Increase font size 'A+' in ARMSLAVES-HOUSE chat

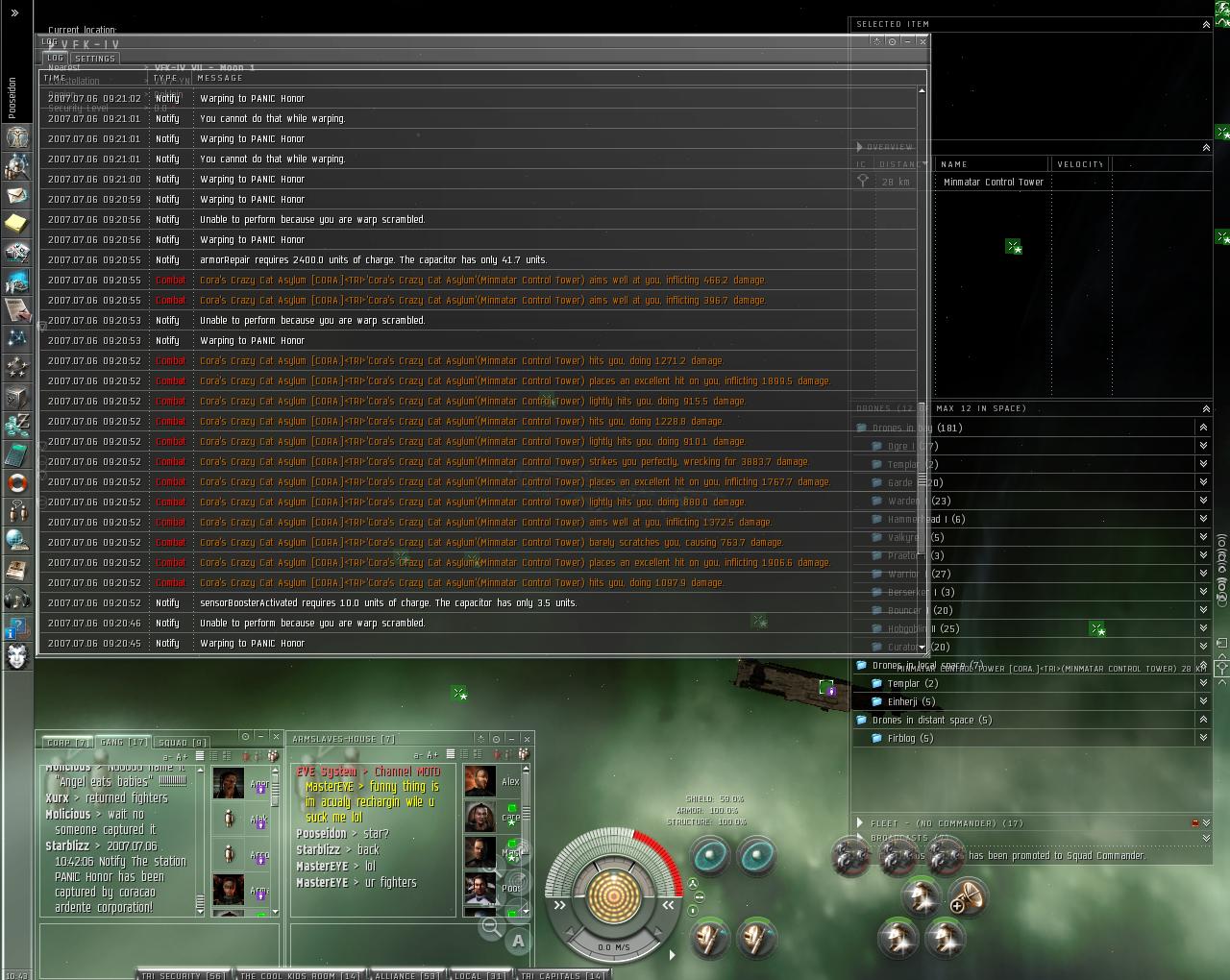(432, 755)
